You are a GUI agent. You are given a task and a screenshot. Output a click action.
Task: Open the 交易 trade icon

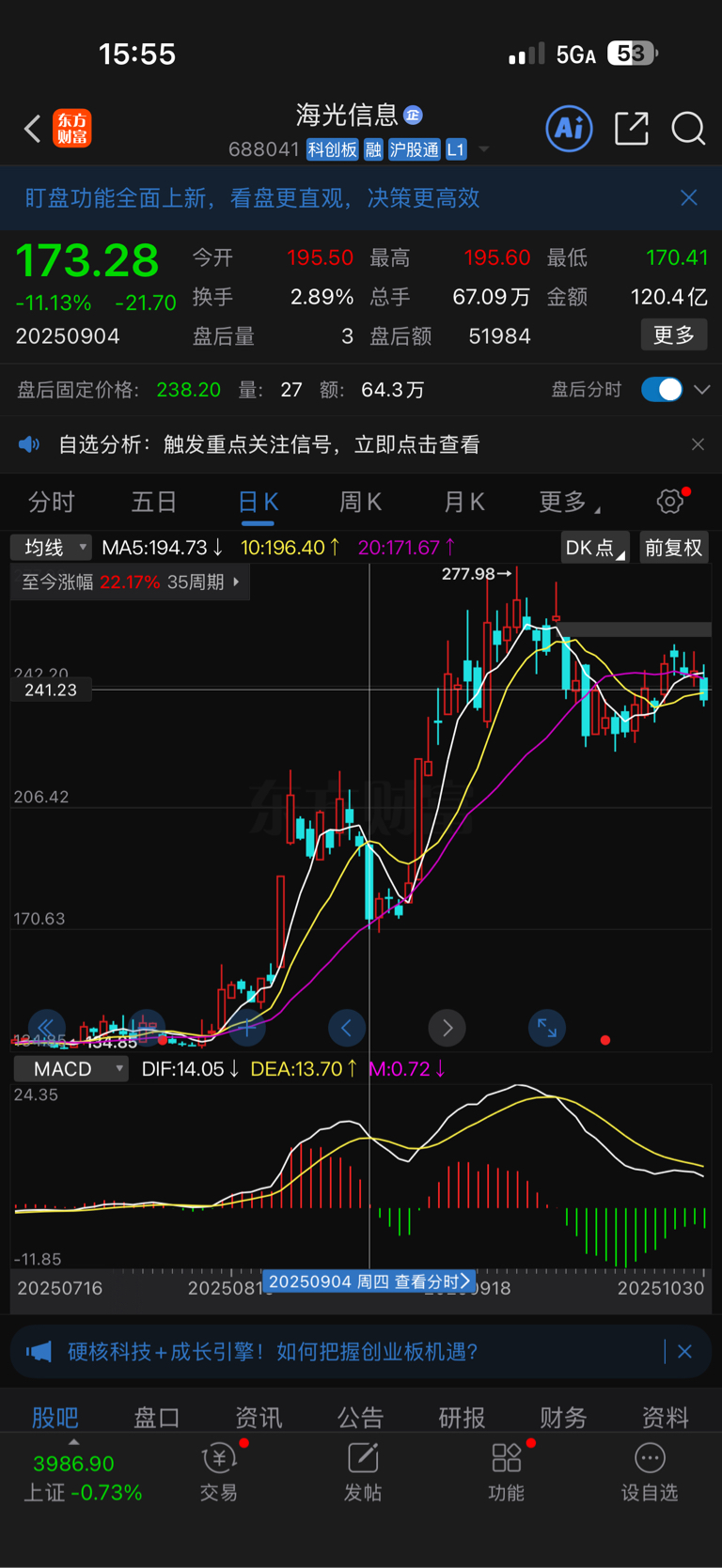pos(219,1472)
